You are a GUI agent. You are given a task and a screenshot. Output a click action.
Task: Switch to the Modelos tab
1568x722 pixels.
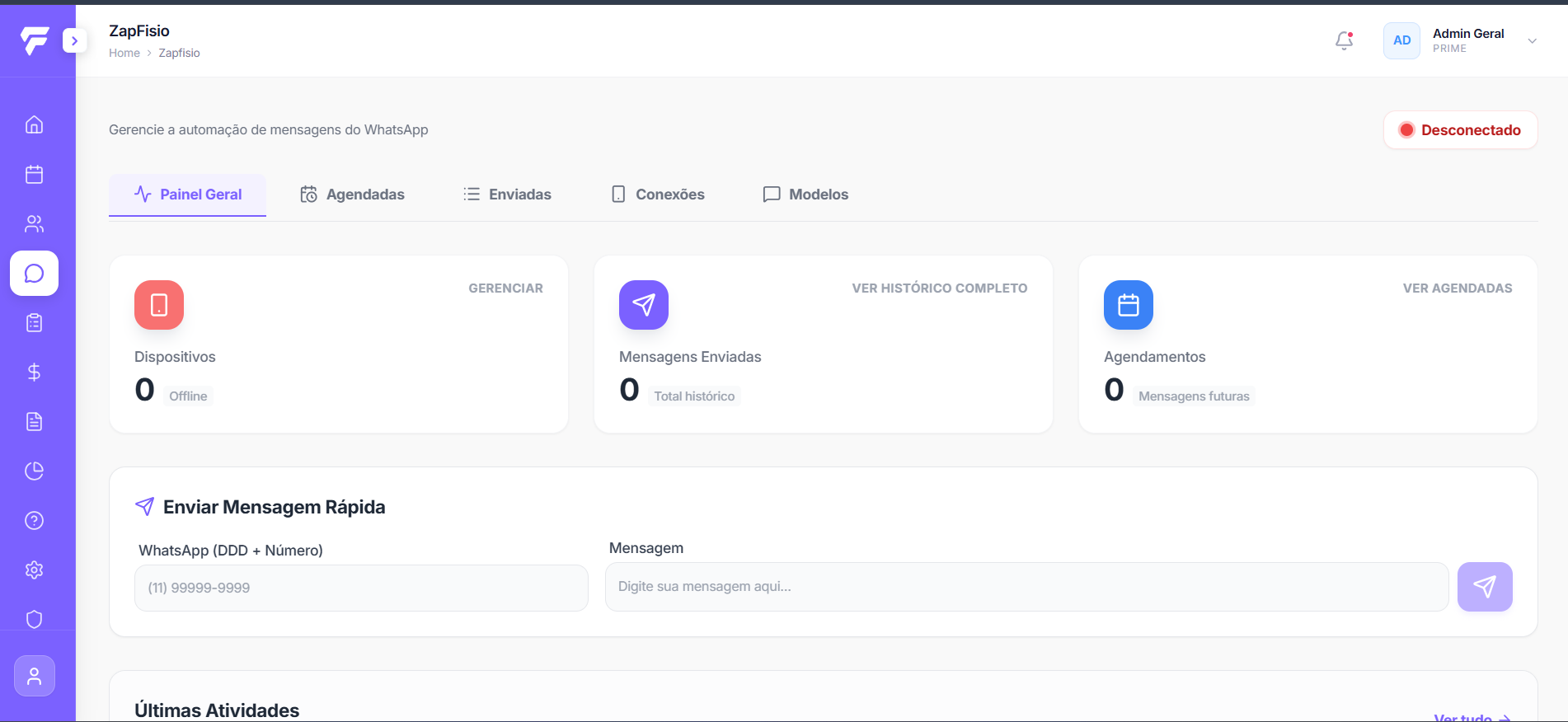[805, 195]
